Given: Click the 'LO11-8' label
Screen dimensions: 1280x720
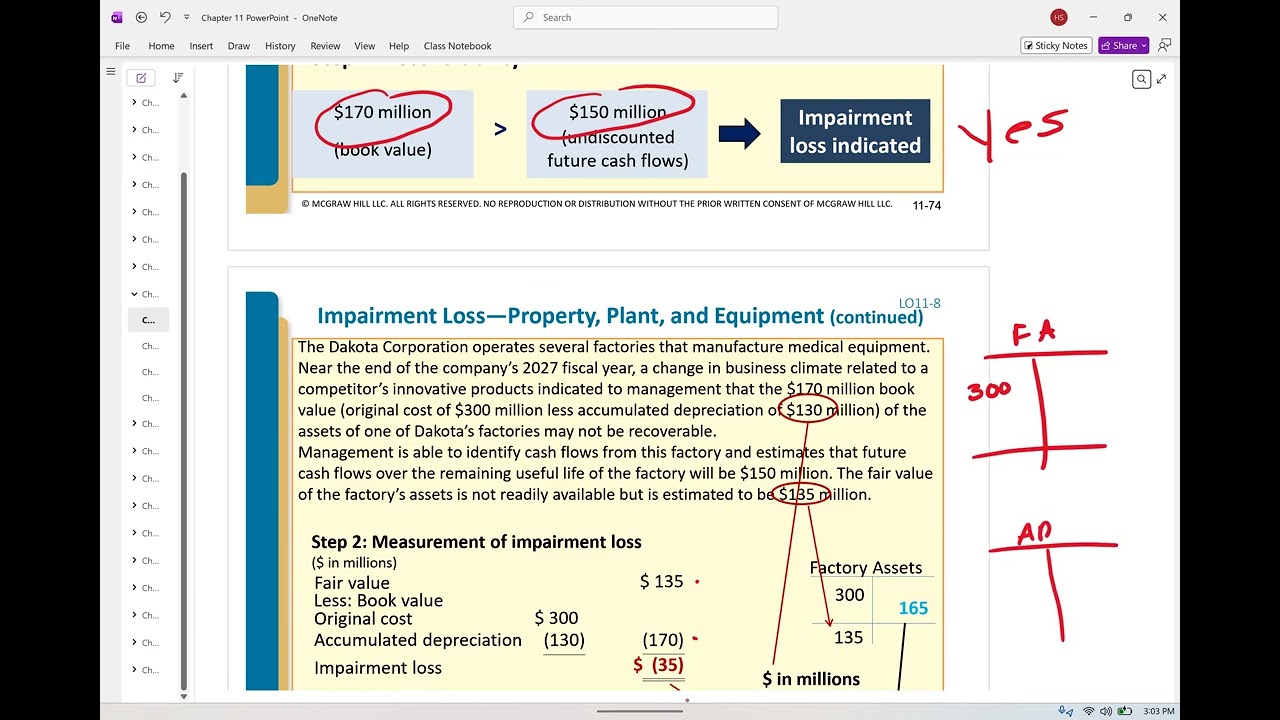Looking at the screenshot, I should pyautogui.click(x=919, y=303).
